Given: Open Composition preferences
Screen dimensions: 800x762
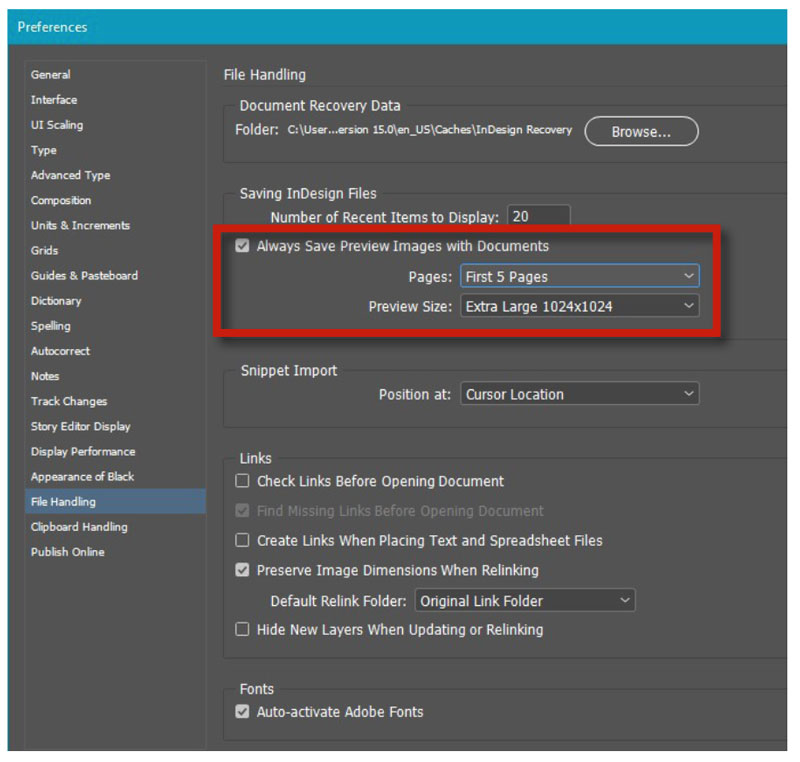Looking at the screenshot, I should [x=61, y=200].
